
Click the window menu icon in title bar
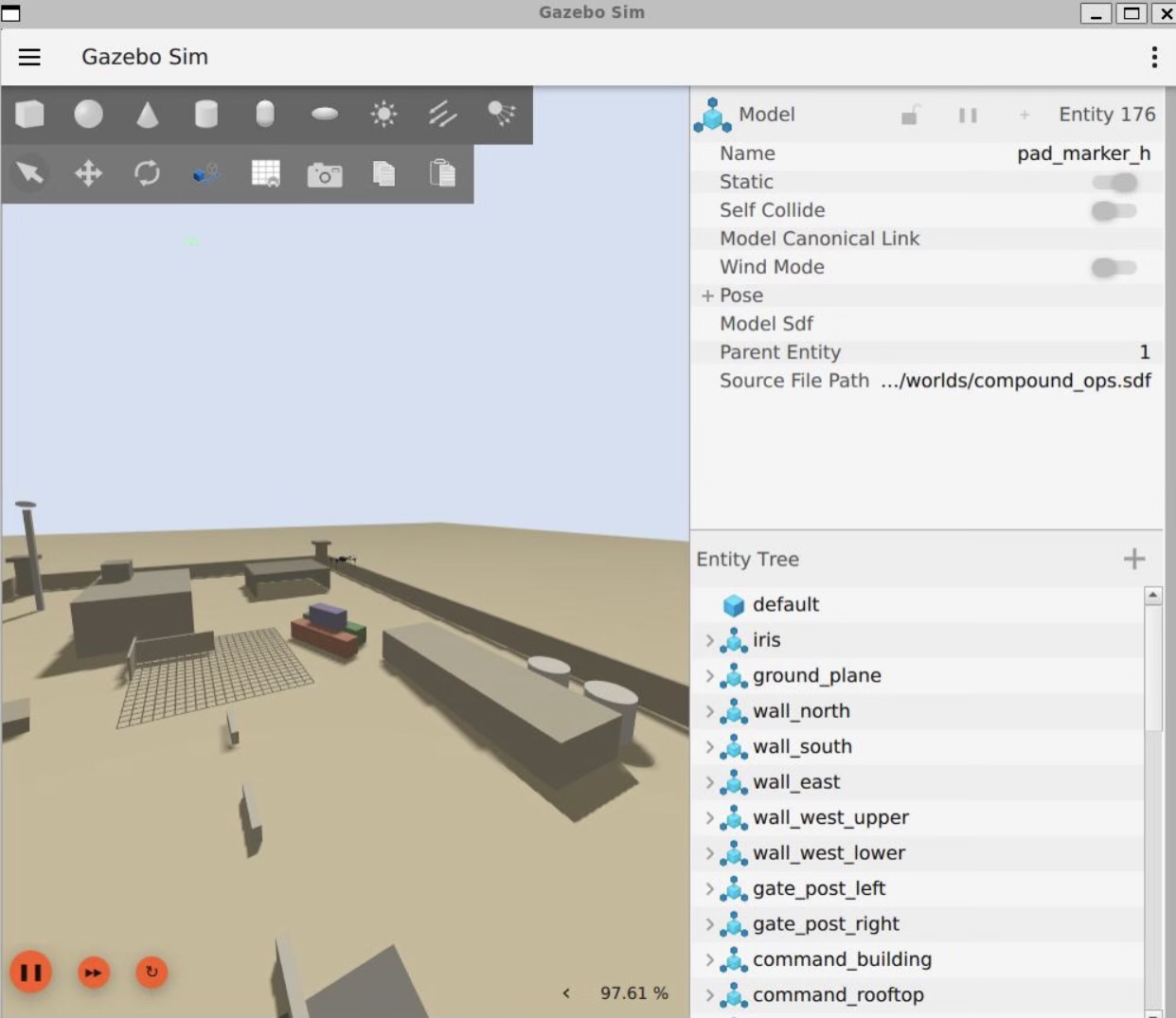(x=10, y=13)
